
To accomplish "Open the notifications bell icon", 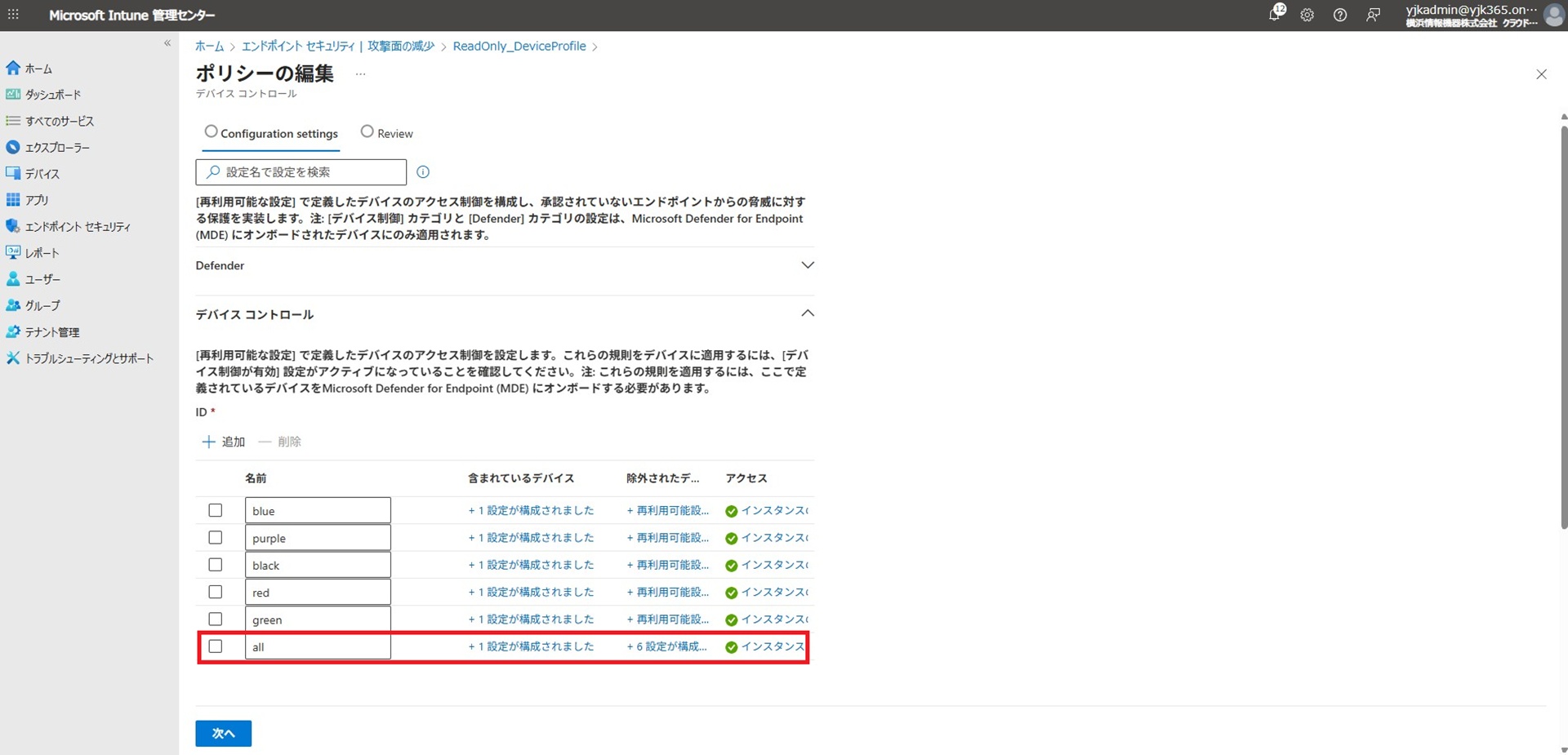I will point(1275,14).
